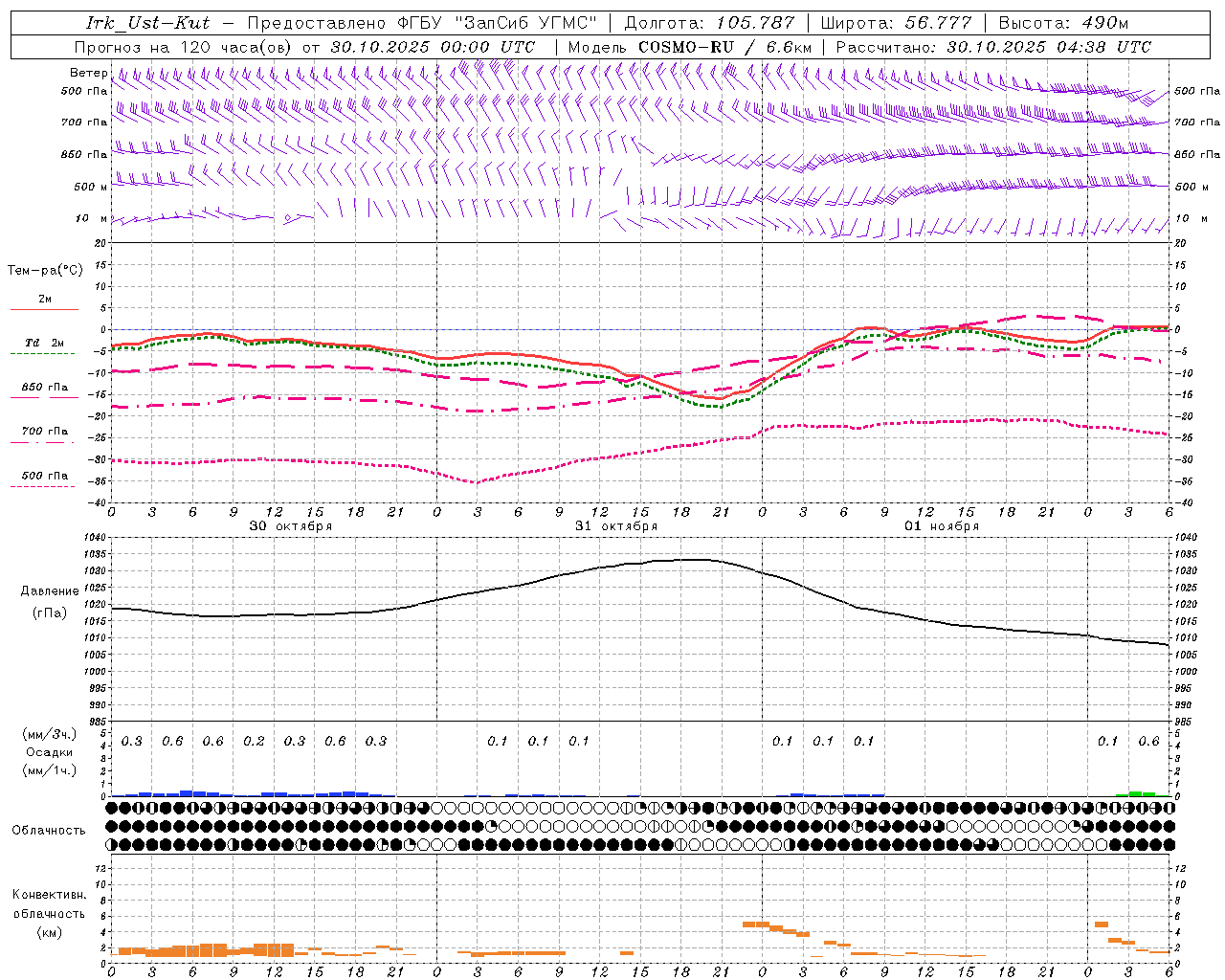Select the 'Широта: 56.777' header text
Screen dimensions: 1225x980
coord(897,23)
